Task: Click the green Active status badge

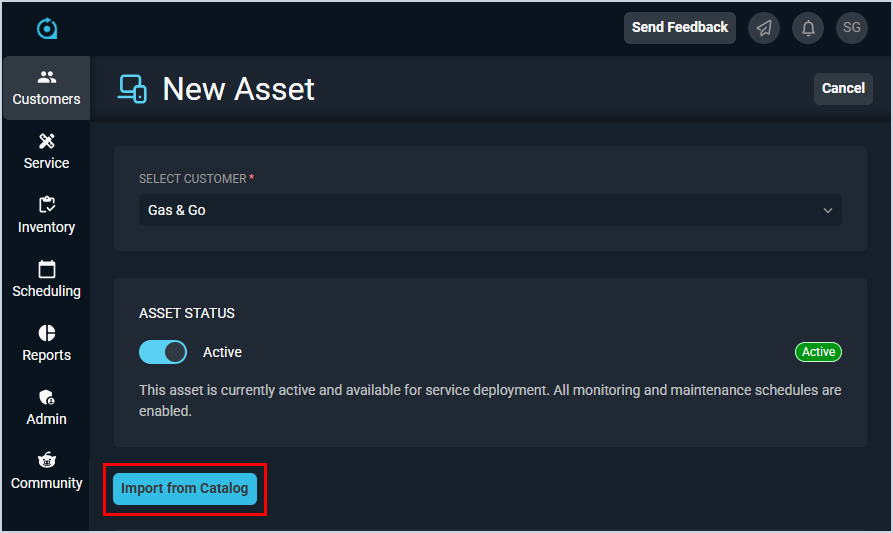Action: [x=818, y=352]
